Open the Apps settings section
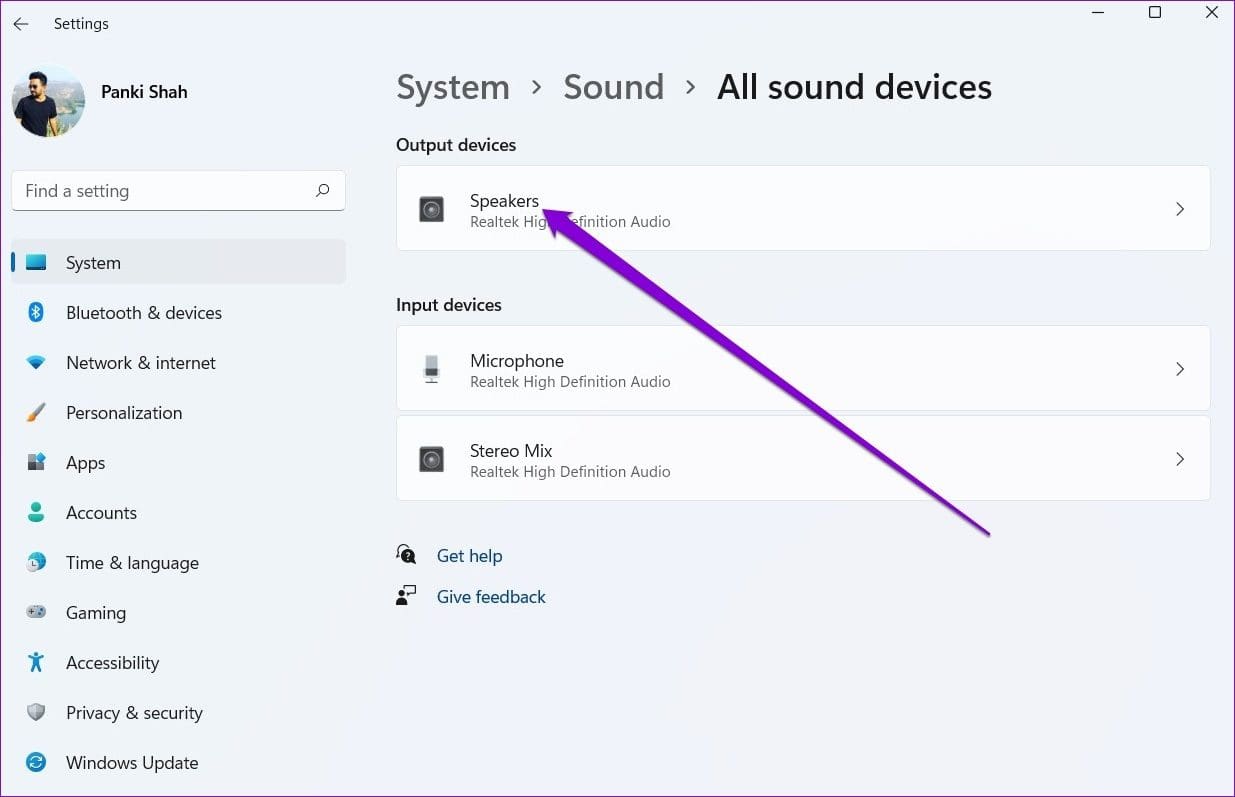1235x797 pixels. tap(85, 463)
